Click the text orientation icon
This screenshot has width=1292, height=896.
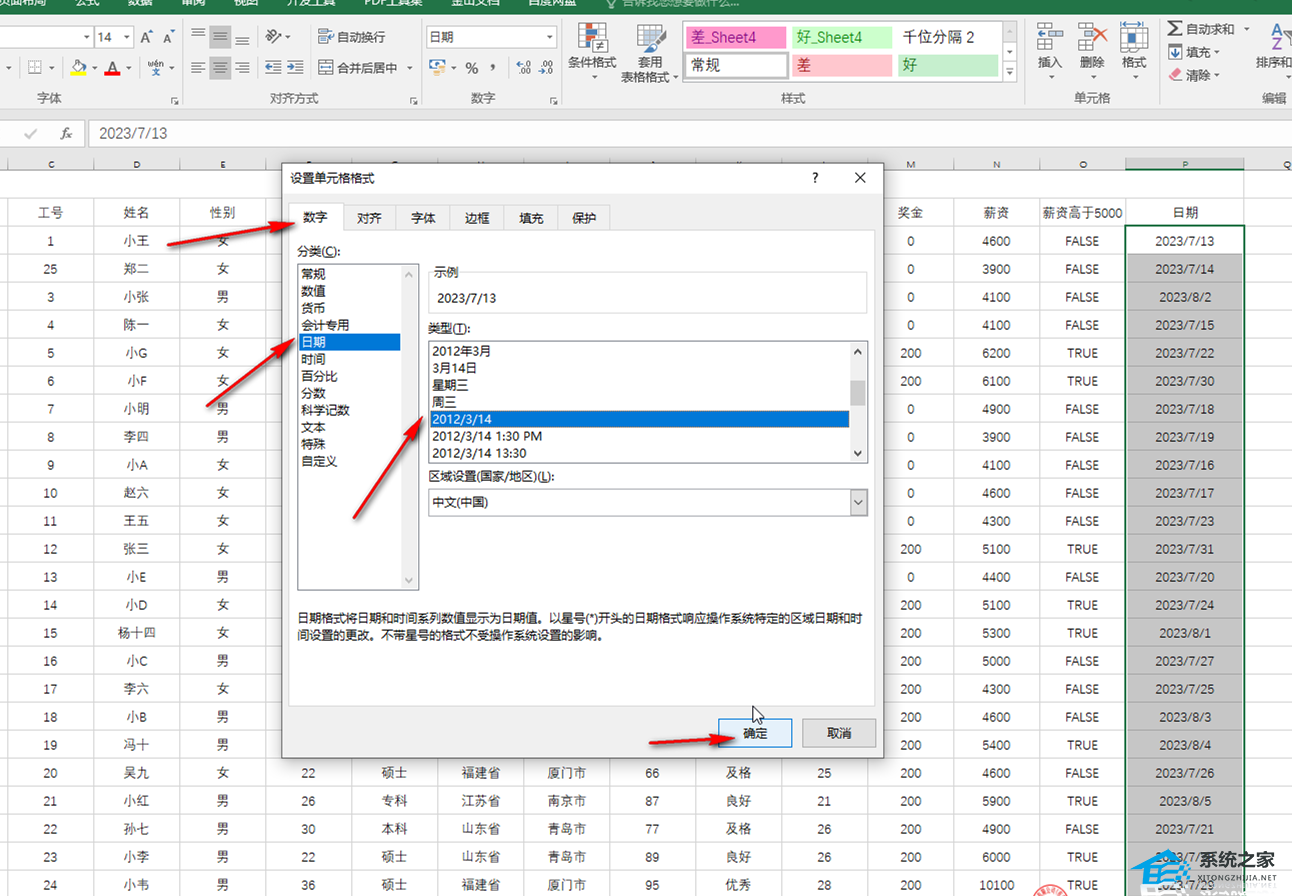[x=273, y=37]
